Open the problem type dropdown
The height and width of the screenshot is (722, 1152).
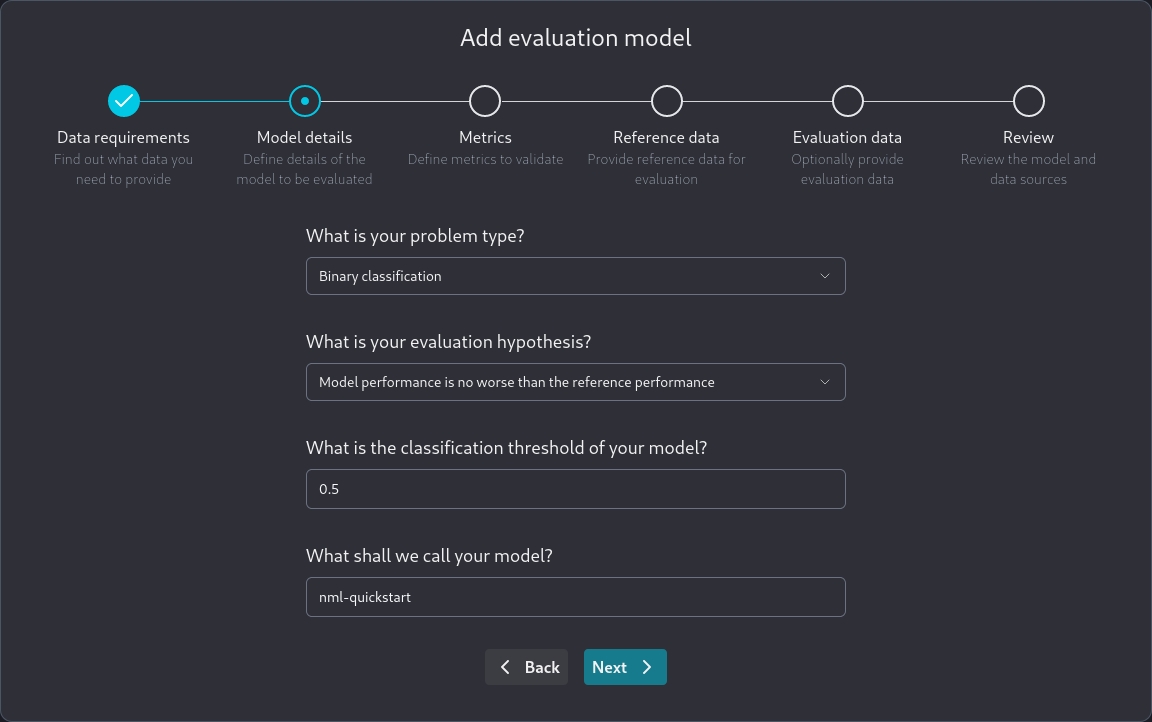point(575,276)
